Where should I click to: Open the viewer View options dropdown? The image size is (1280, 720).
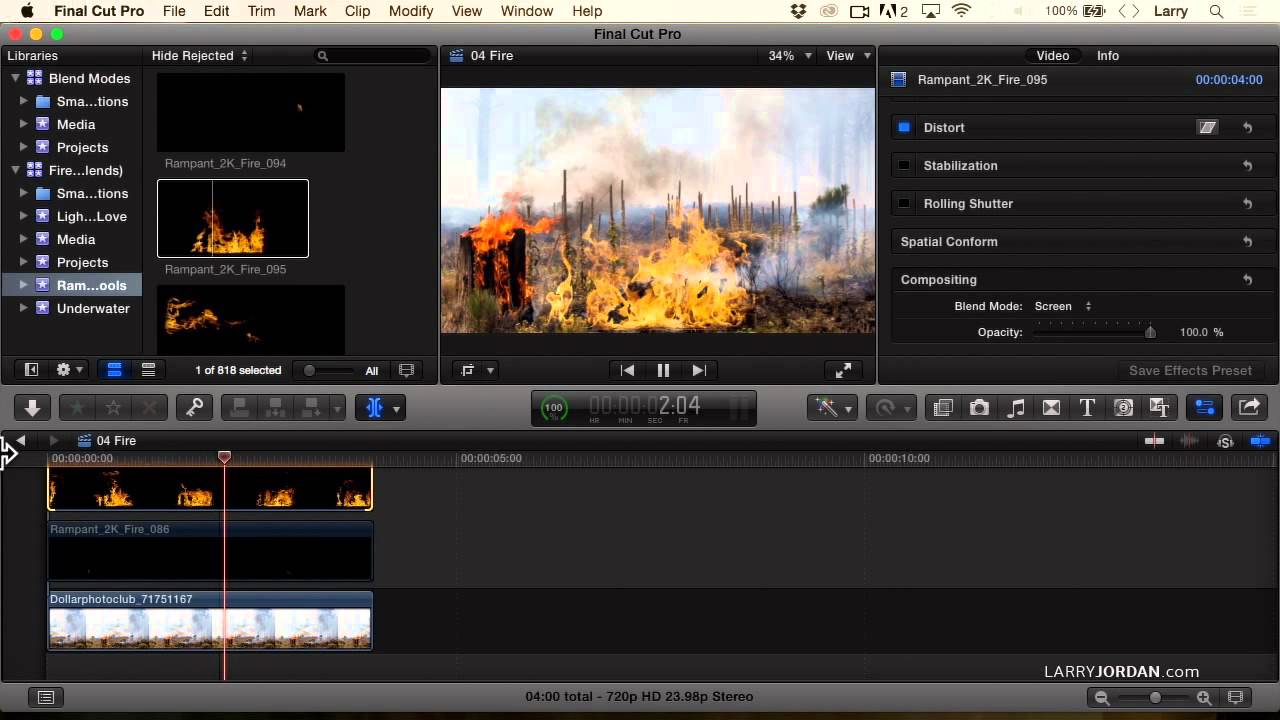848,56
